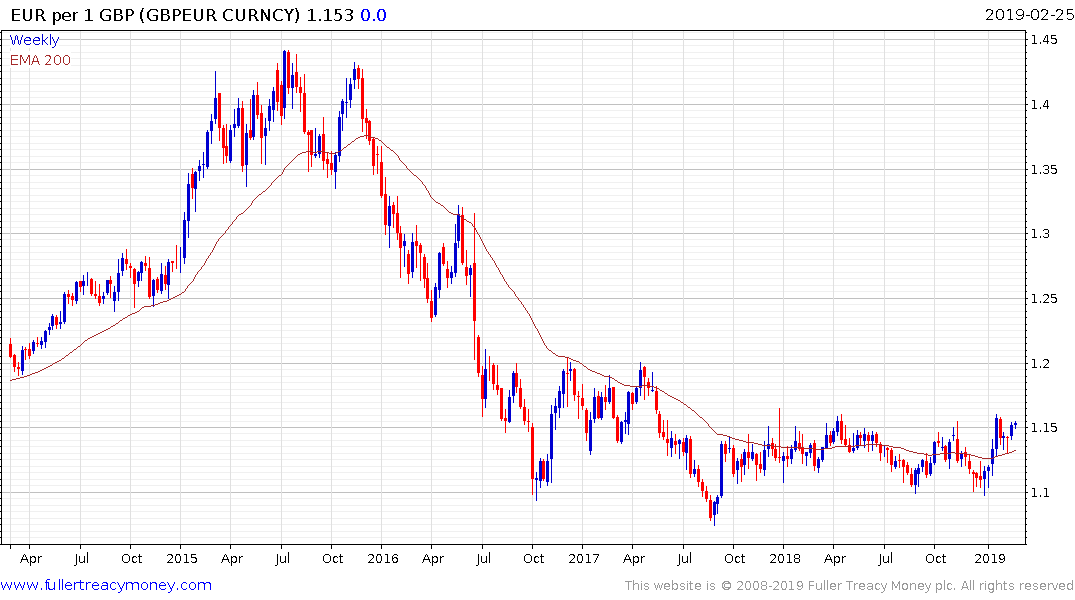Click the 'Oct' label just before 2016

pyautogui.click(x=333, y=559)
